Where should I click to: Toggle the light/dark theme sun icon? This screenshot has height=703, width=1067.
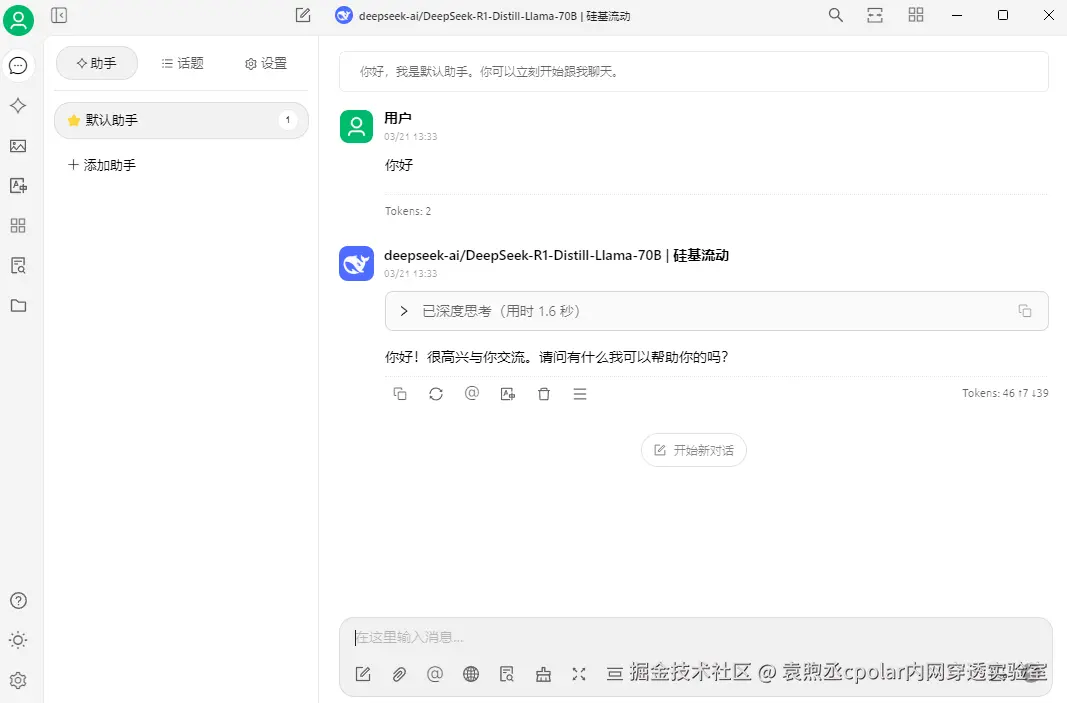tap(18, 640)
